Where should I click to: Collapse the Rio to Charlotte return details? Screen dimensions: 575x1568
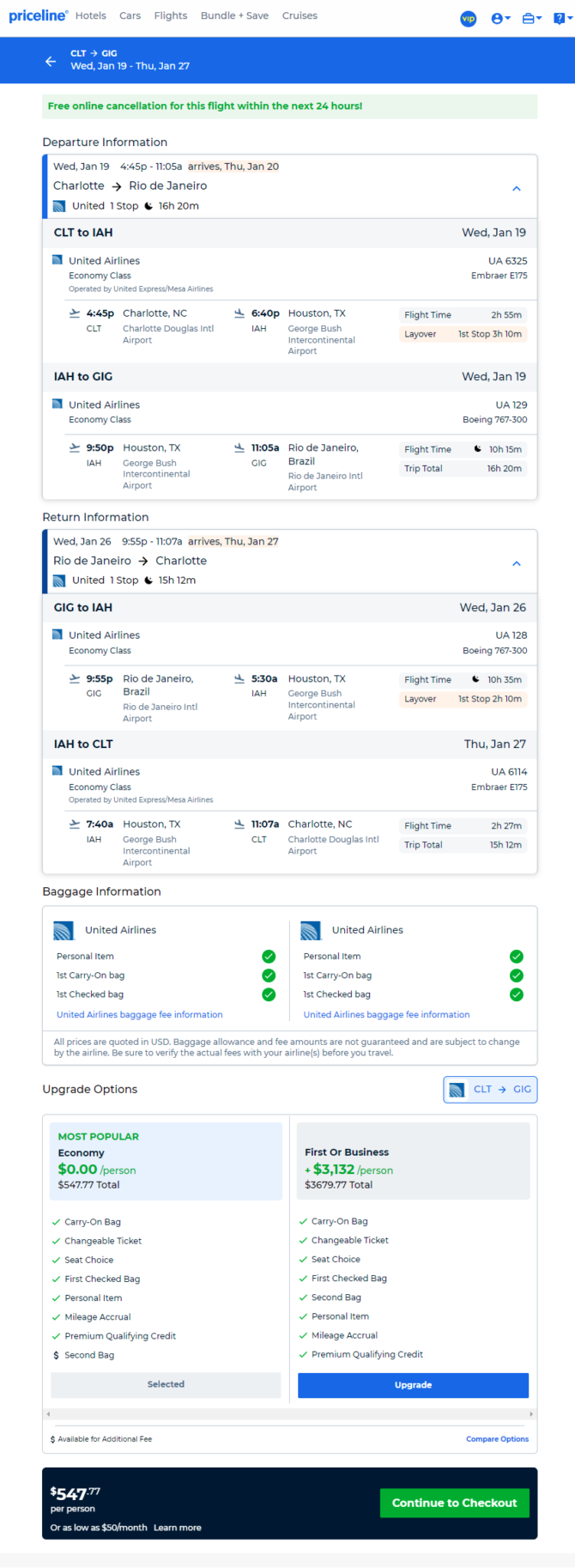tap(517, 564)
